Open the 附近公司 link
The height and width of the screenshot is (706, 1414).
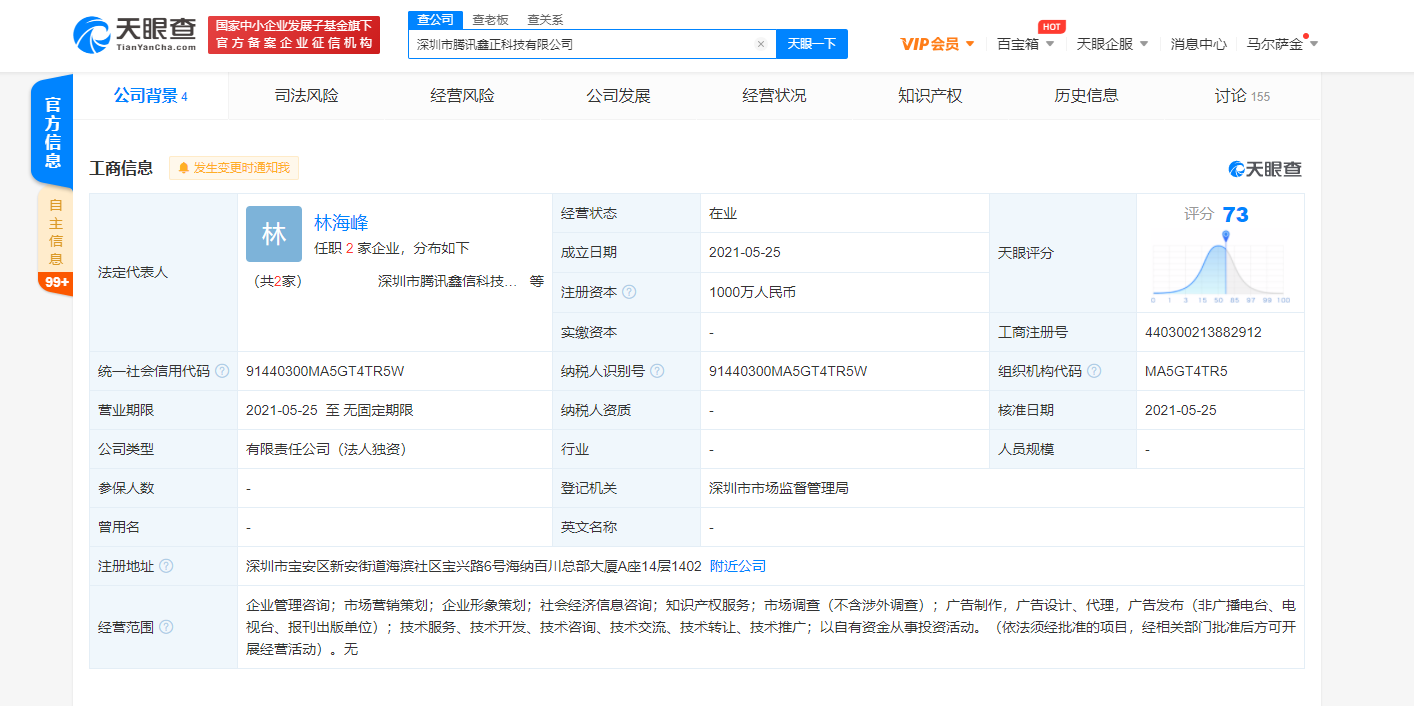tap(737, 566)
